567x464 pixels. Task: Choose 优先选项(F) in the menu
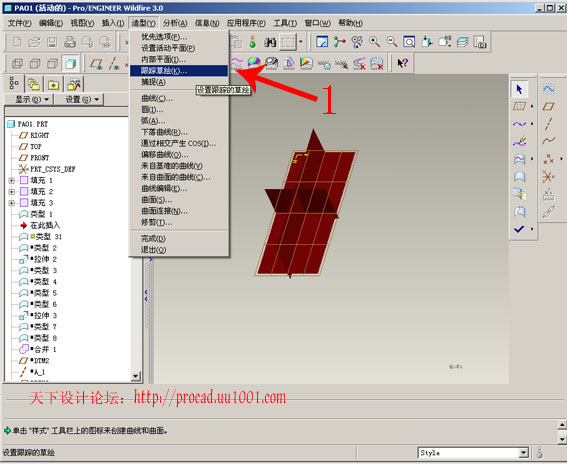pyautogui.click(x=179, y=37)
